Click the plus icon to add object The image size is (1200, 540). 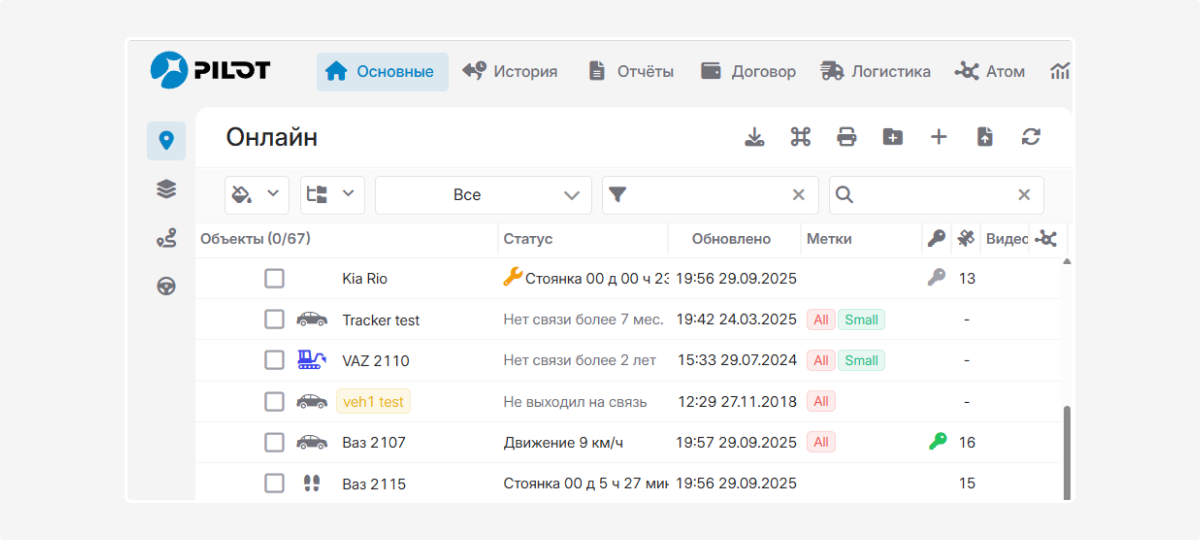pos(939,137)
